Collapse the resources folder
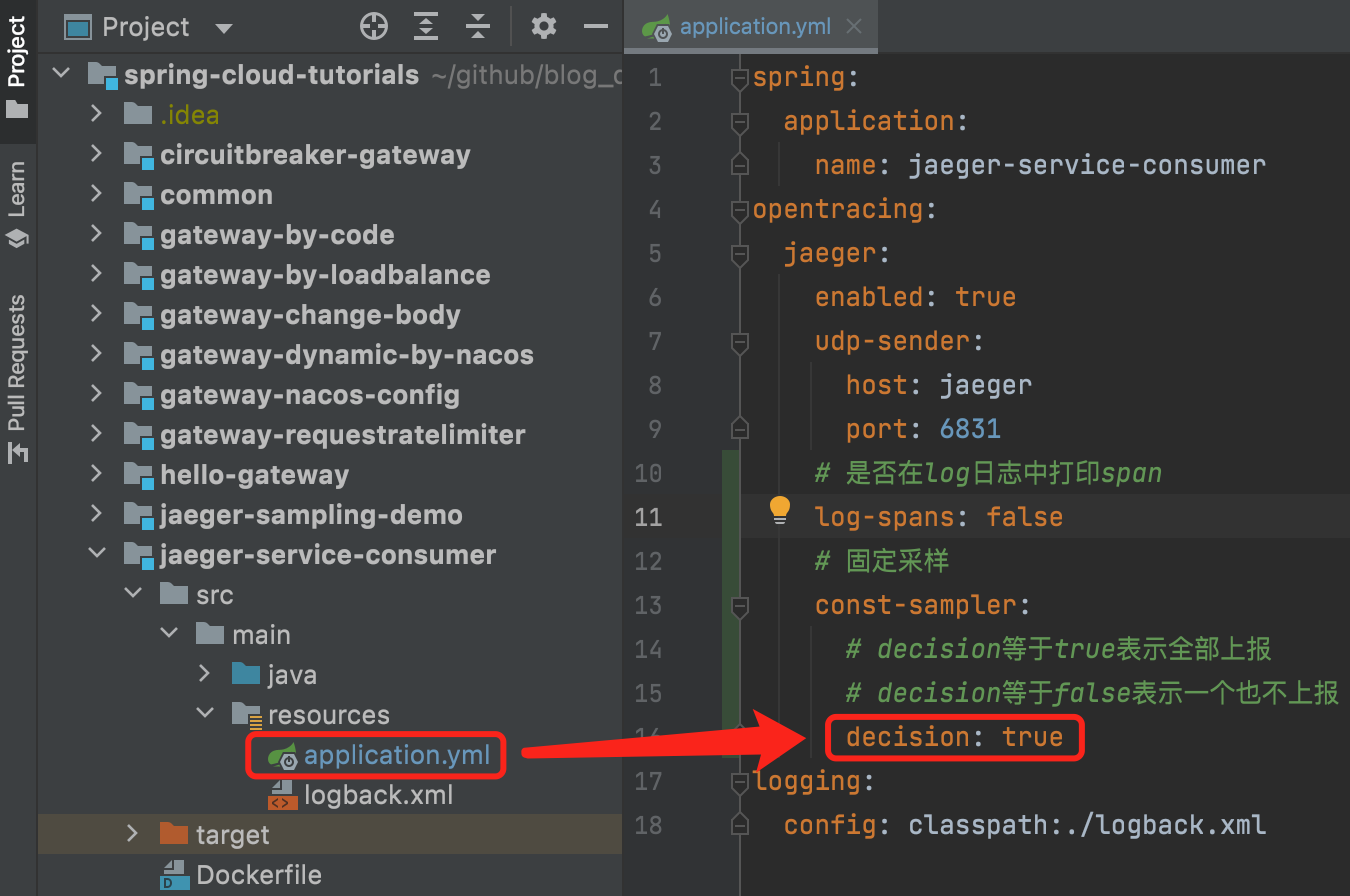1350x896 pixels. (204, 715)
